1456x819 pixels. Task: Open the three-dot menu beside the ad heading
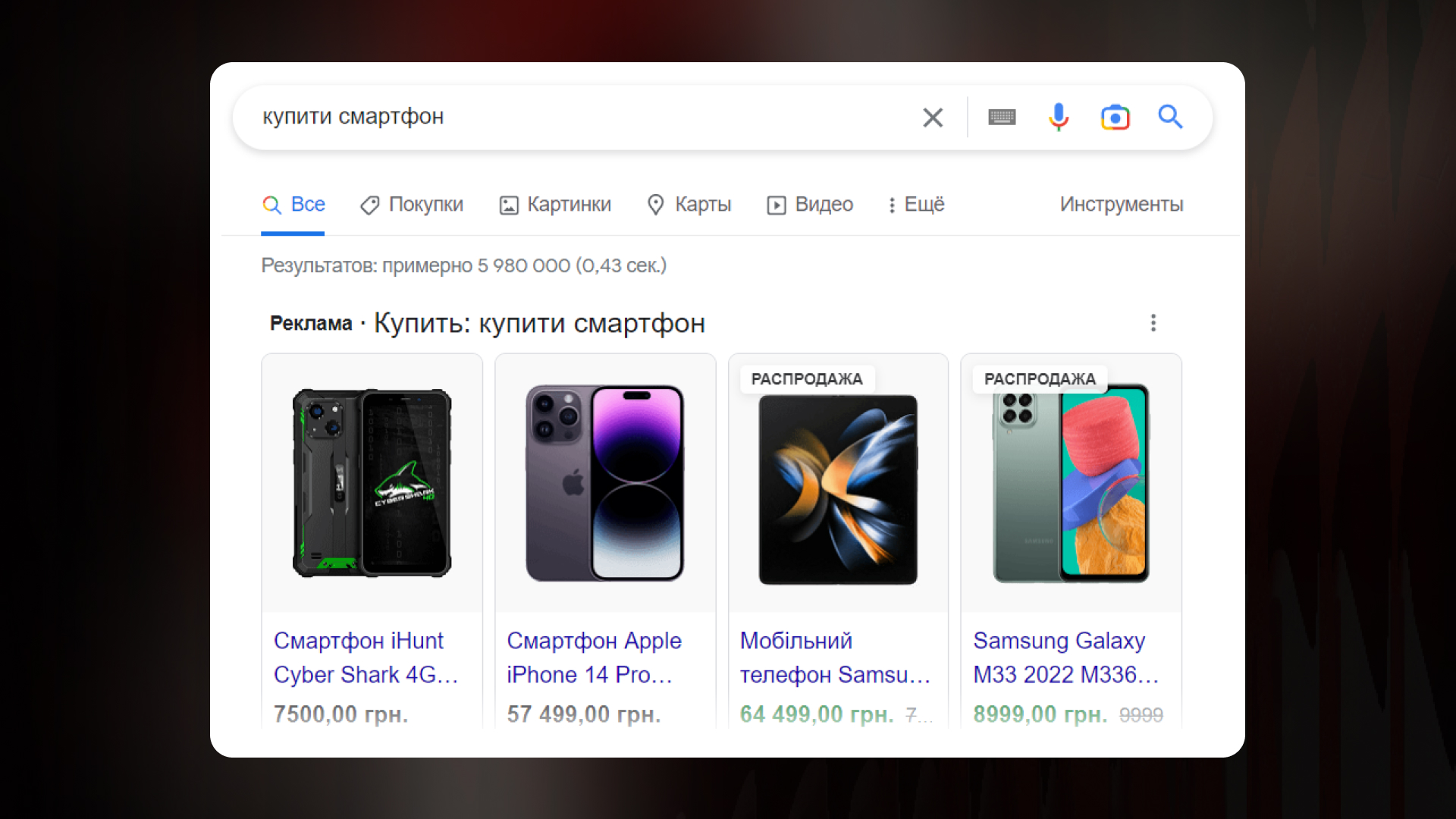pos(1153,323)
